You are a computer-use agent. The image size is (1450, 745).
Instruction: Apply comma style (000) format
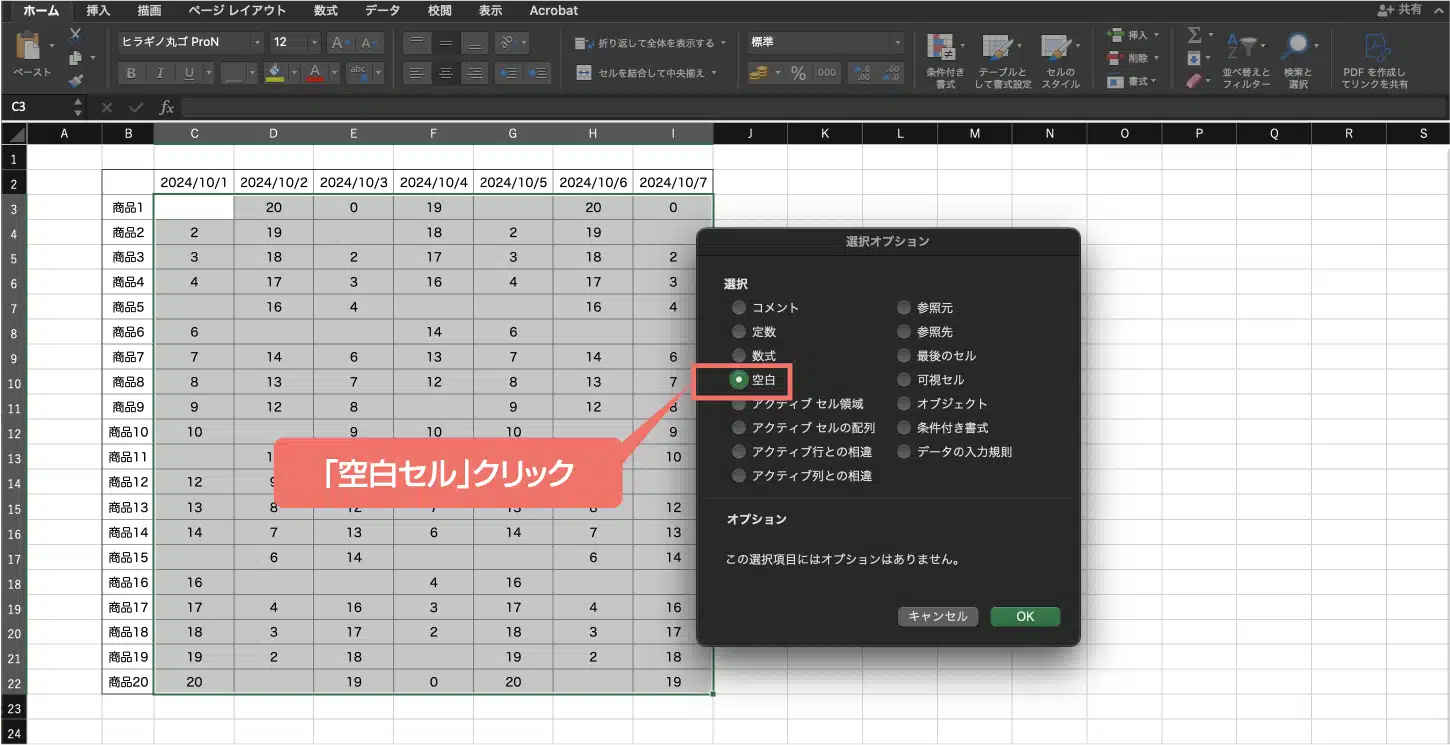tap(827, 73)
